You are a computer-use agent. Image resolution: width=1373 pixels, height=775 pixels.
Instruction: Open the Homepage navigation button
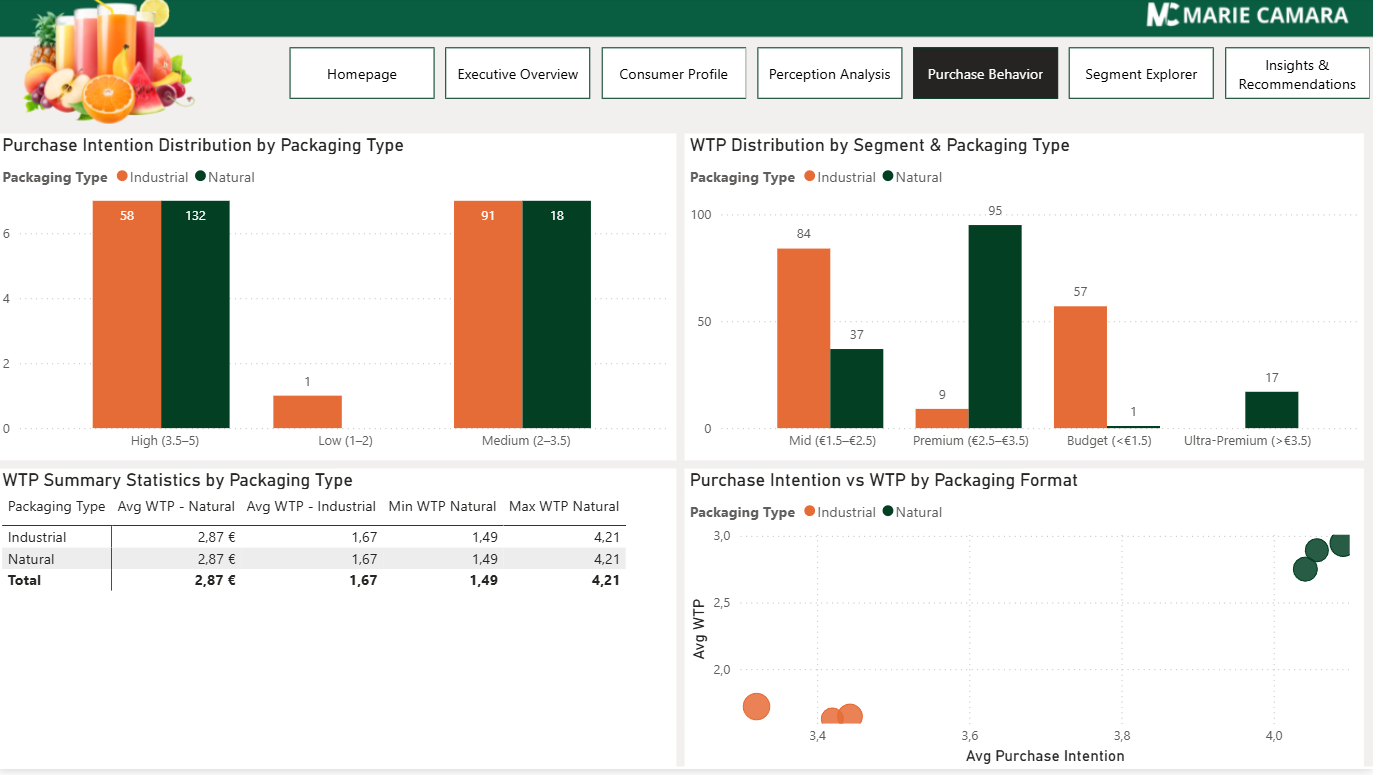(x=362, y=74)
